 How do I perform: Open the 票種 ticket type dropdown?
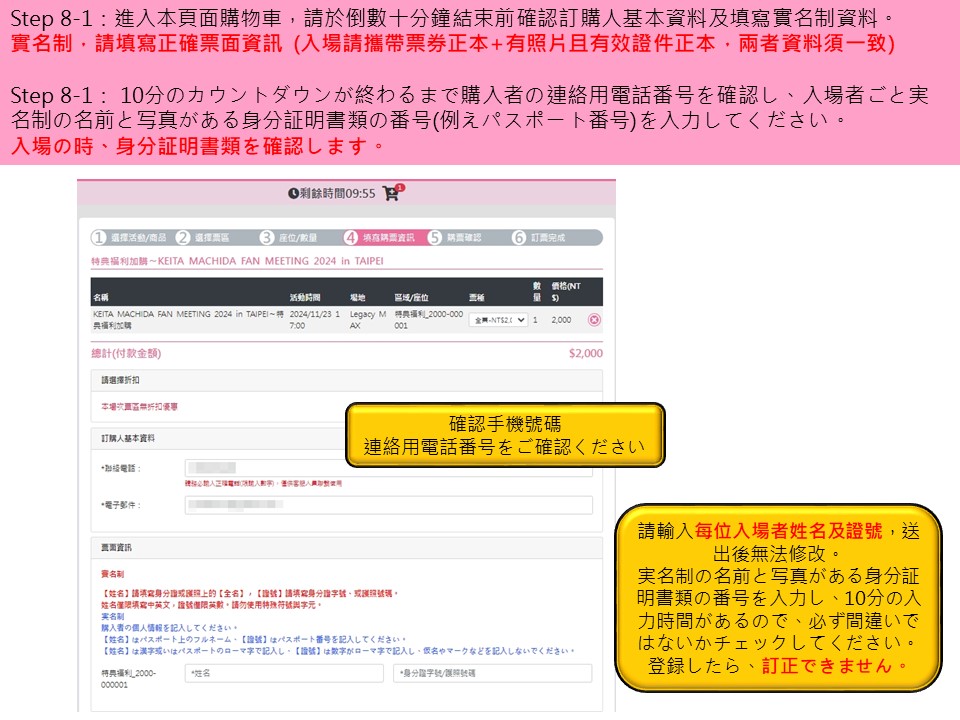click(497, 320)
